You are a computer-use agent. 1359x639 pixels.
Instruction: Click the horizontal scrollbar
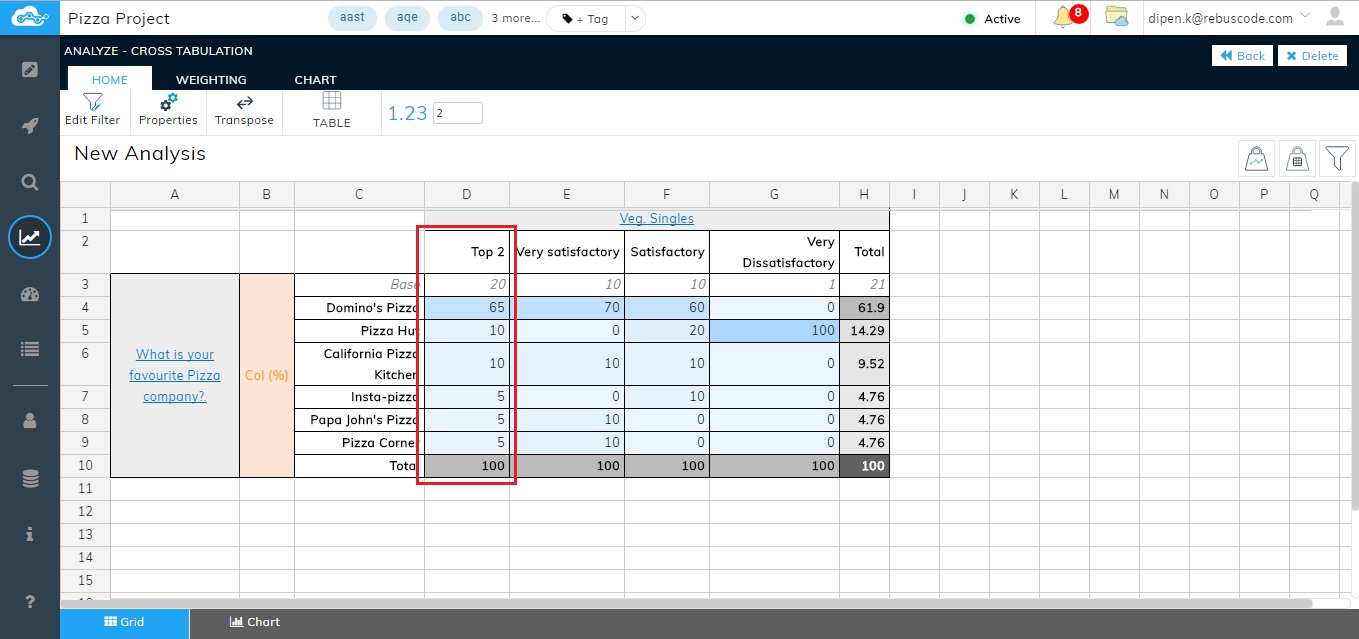[x=686, y=603]
